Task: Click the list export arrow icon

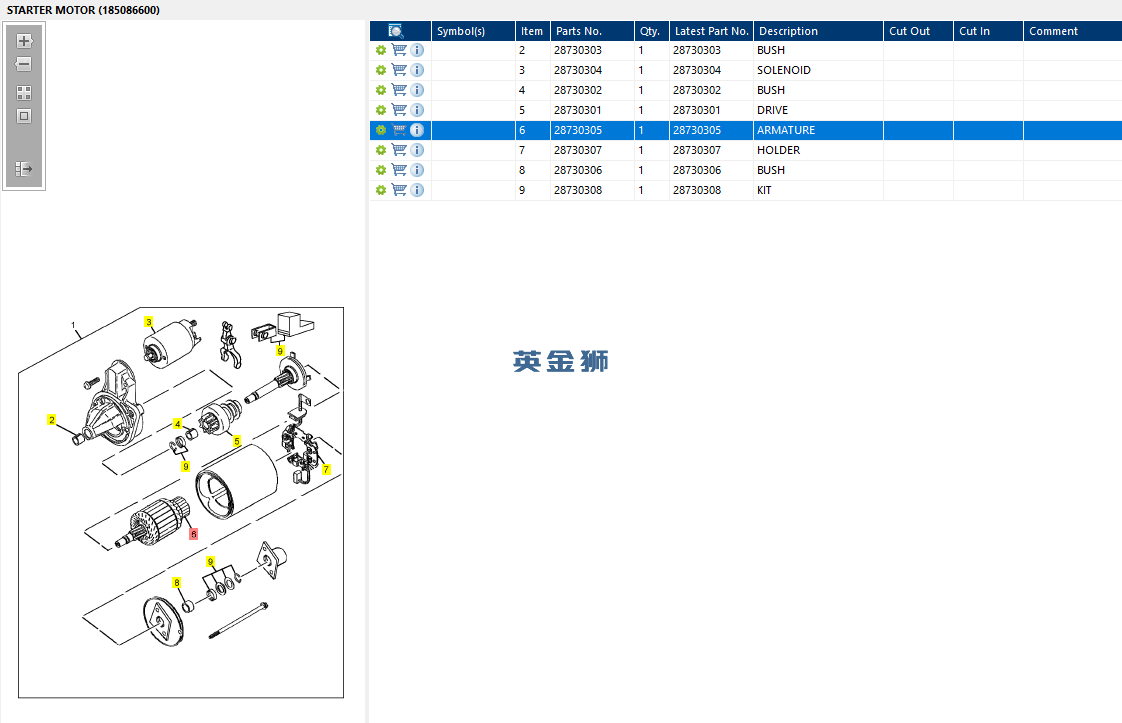Action: pyautogui.click(x=24, y=169)
